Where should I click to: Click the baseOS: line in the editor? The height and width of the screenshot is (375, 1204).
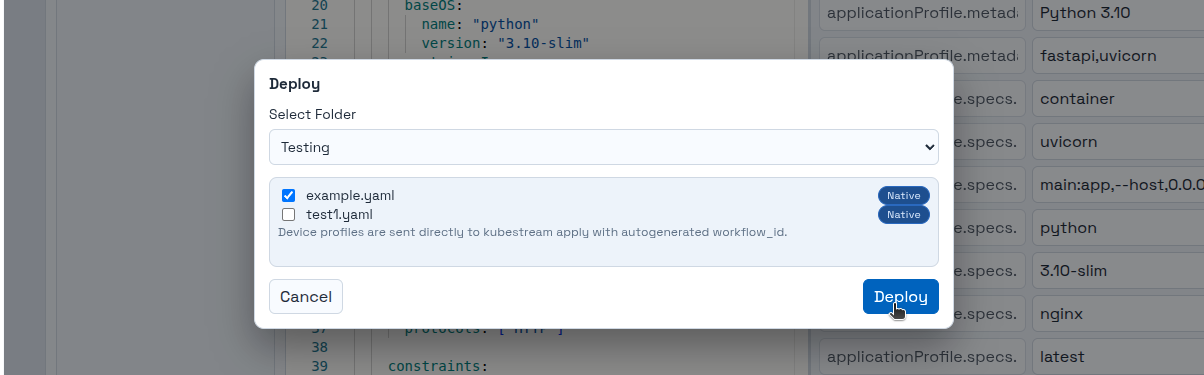pos(433,5)
